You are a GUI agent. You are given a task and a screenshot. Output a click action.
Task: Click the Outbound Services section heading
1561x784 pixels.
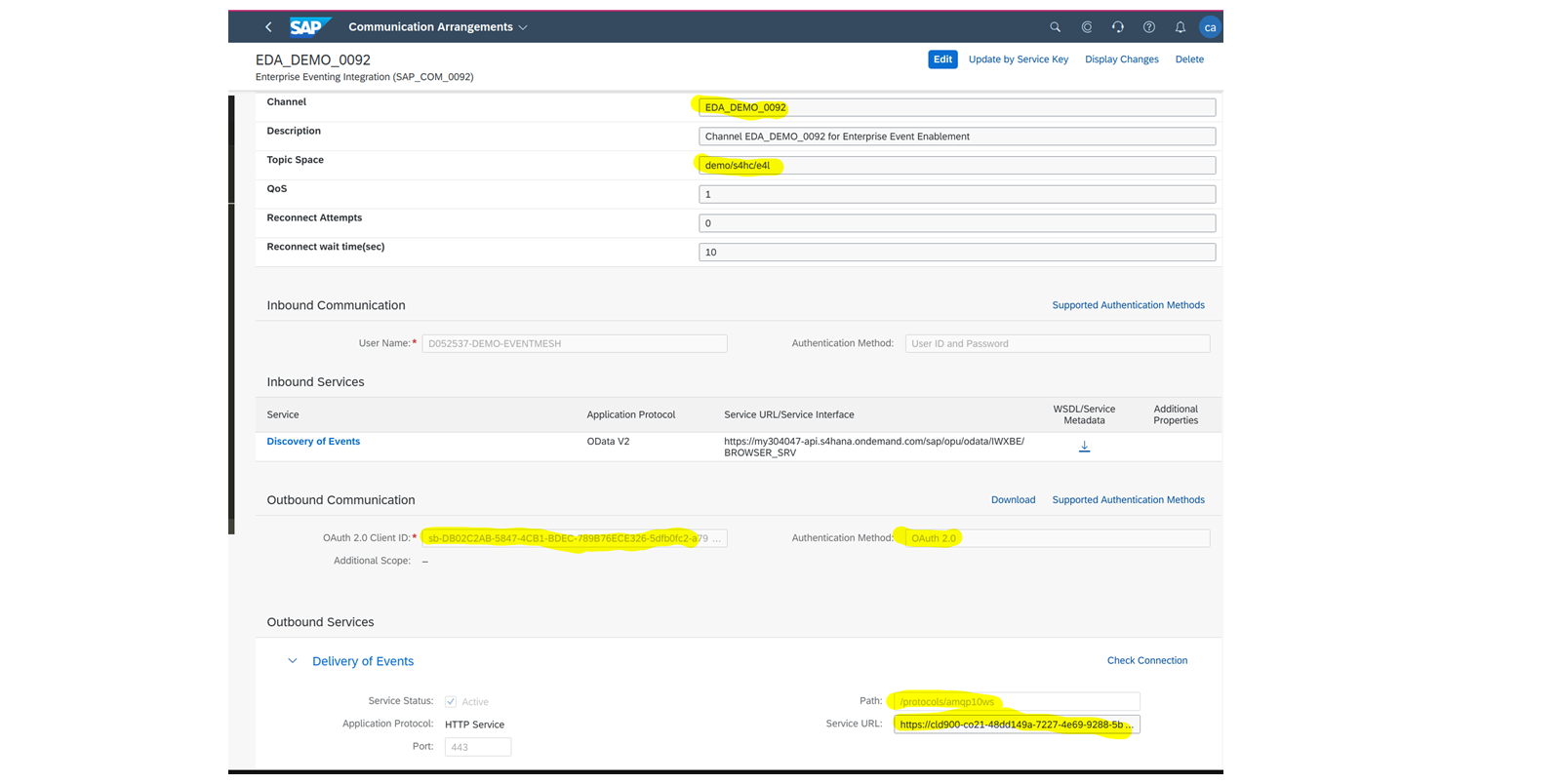tap(320, 622)
